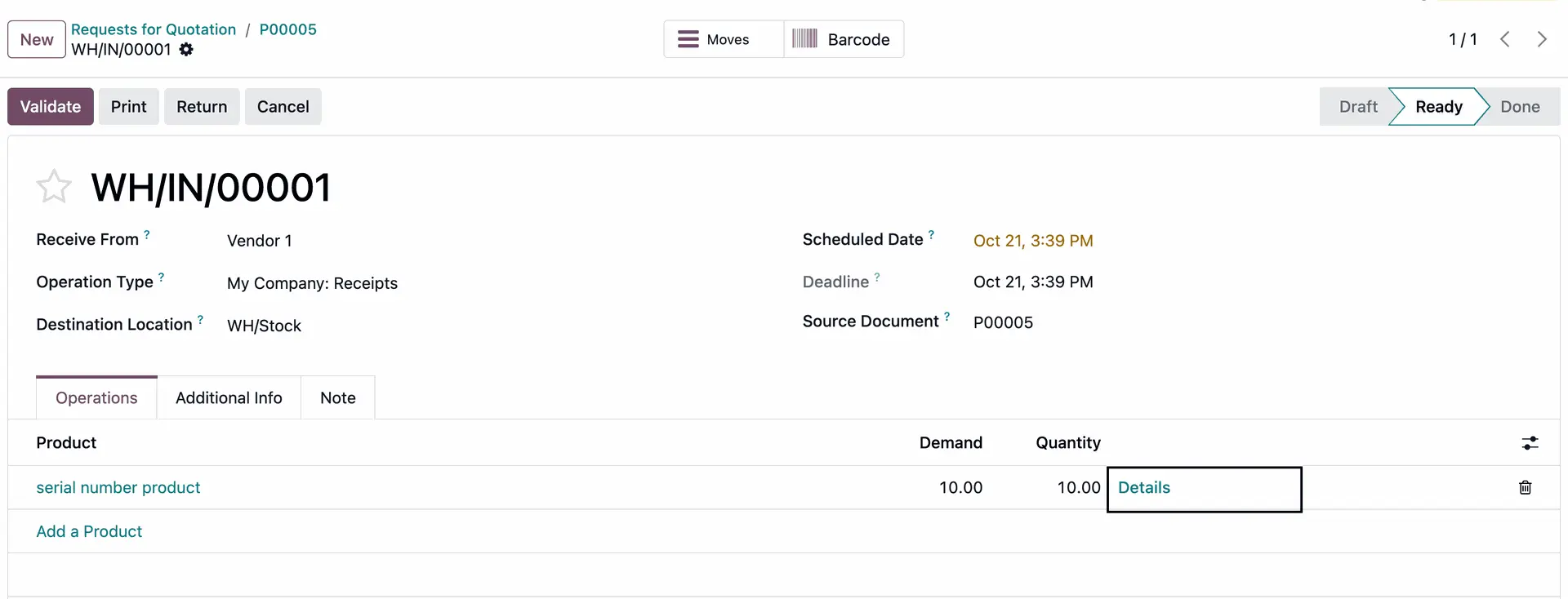Delete the serial number product line with trash icon
The image size is (1568, 599).
[x=1526, y=487]
